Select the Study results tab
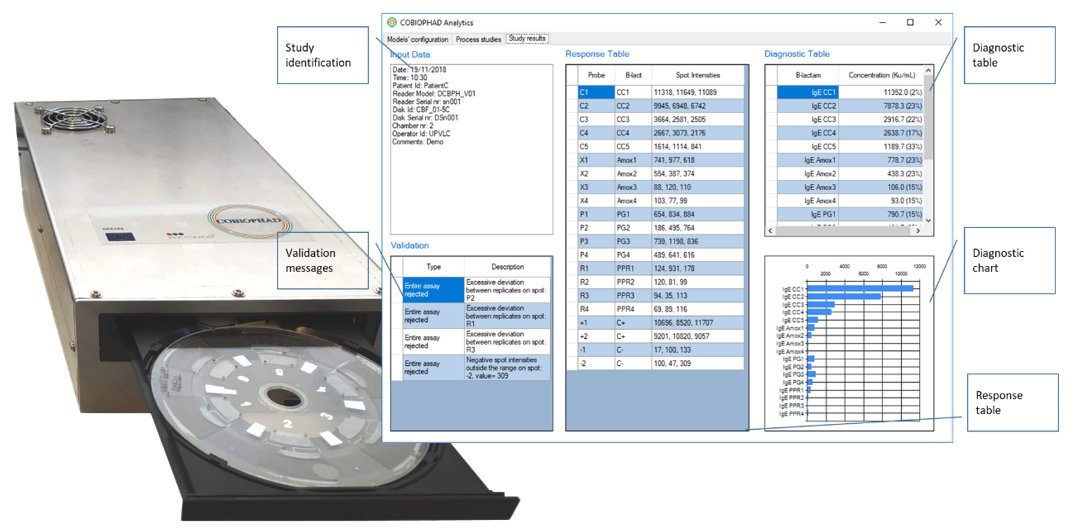The image size is (1079, 528). pyautogui.click(x=527, y=39)
